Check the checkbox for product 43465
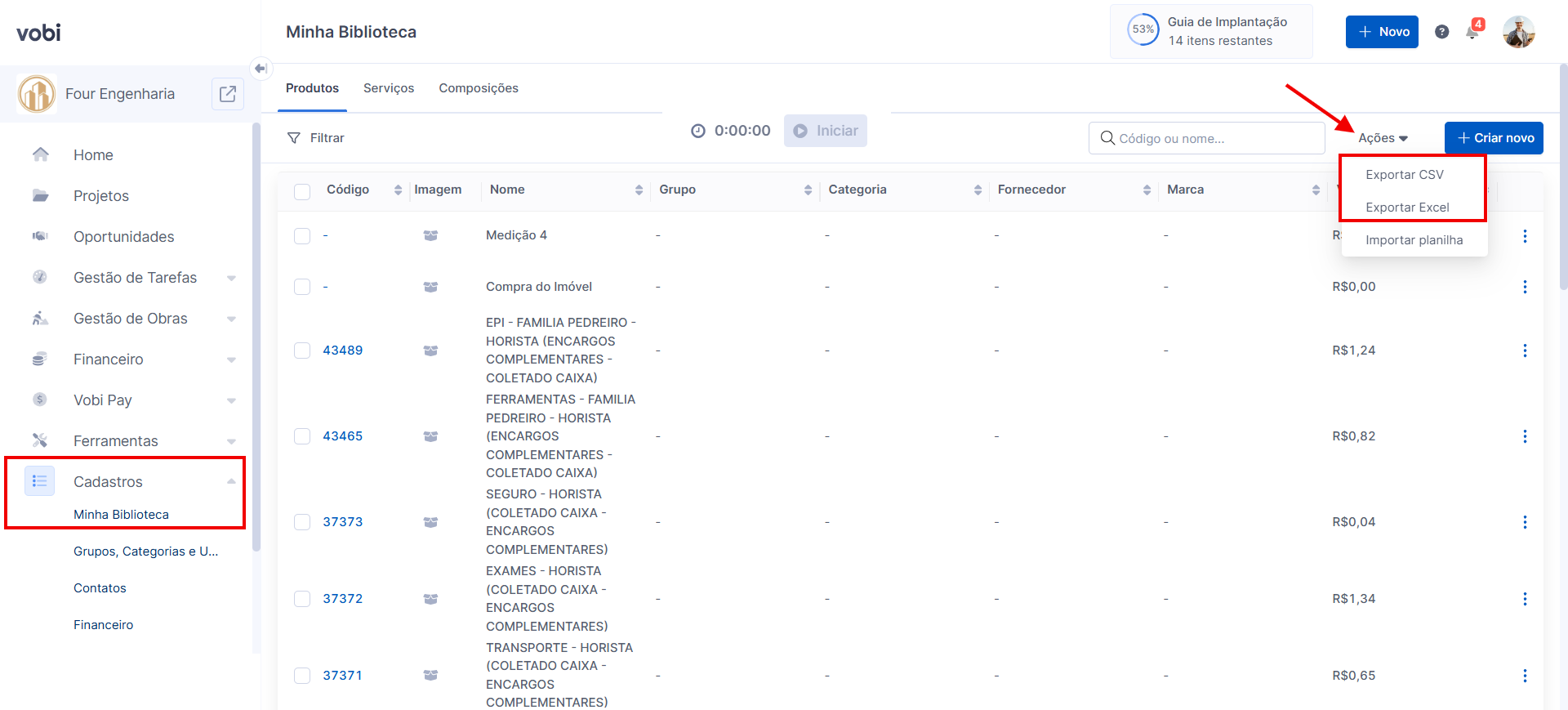Screen dimensions: 1568x710 point(302,436)
